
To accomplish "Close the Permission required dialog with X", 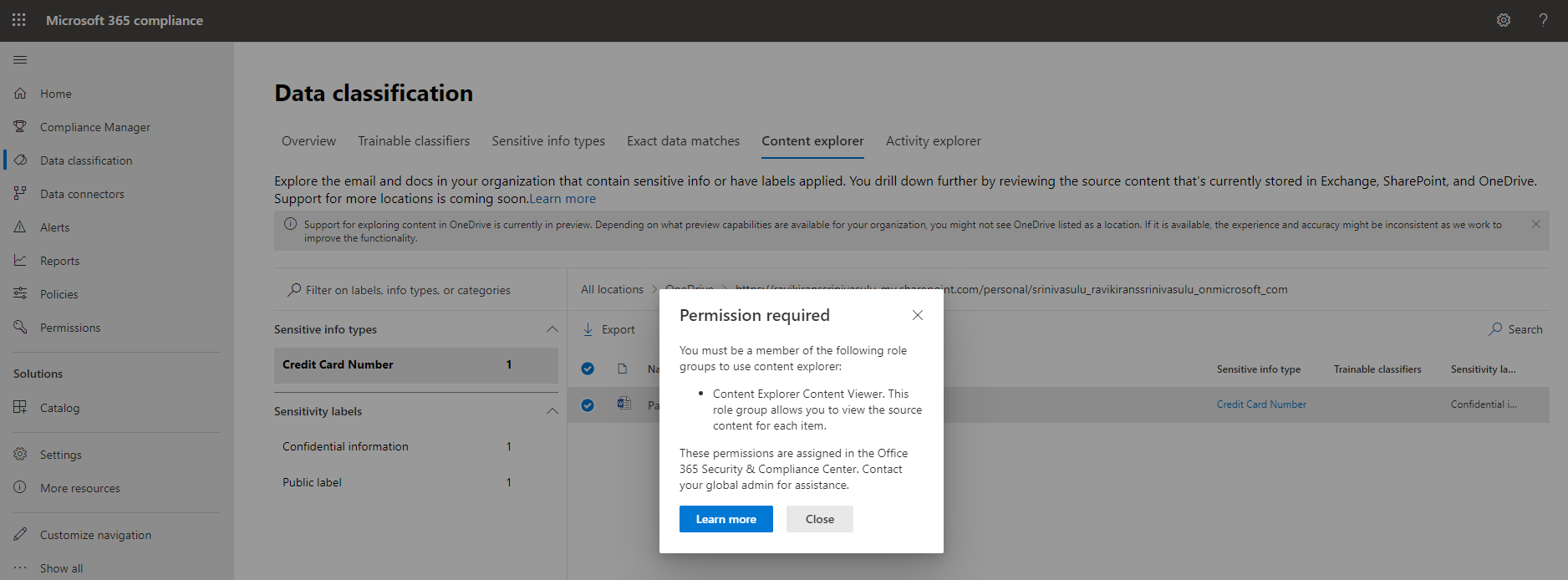I will click(917, 315).
